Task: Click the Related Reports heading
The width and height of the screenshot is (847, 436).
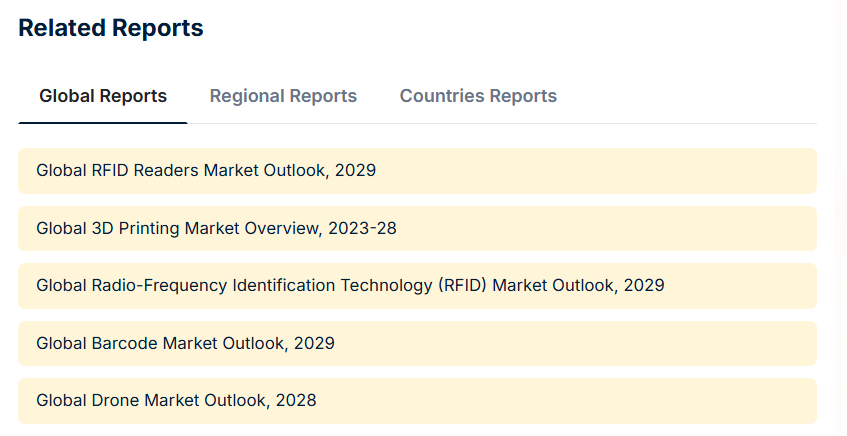Action: point(111,28)
